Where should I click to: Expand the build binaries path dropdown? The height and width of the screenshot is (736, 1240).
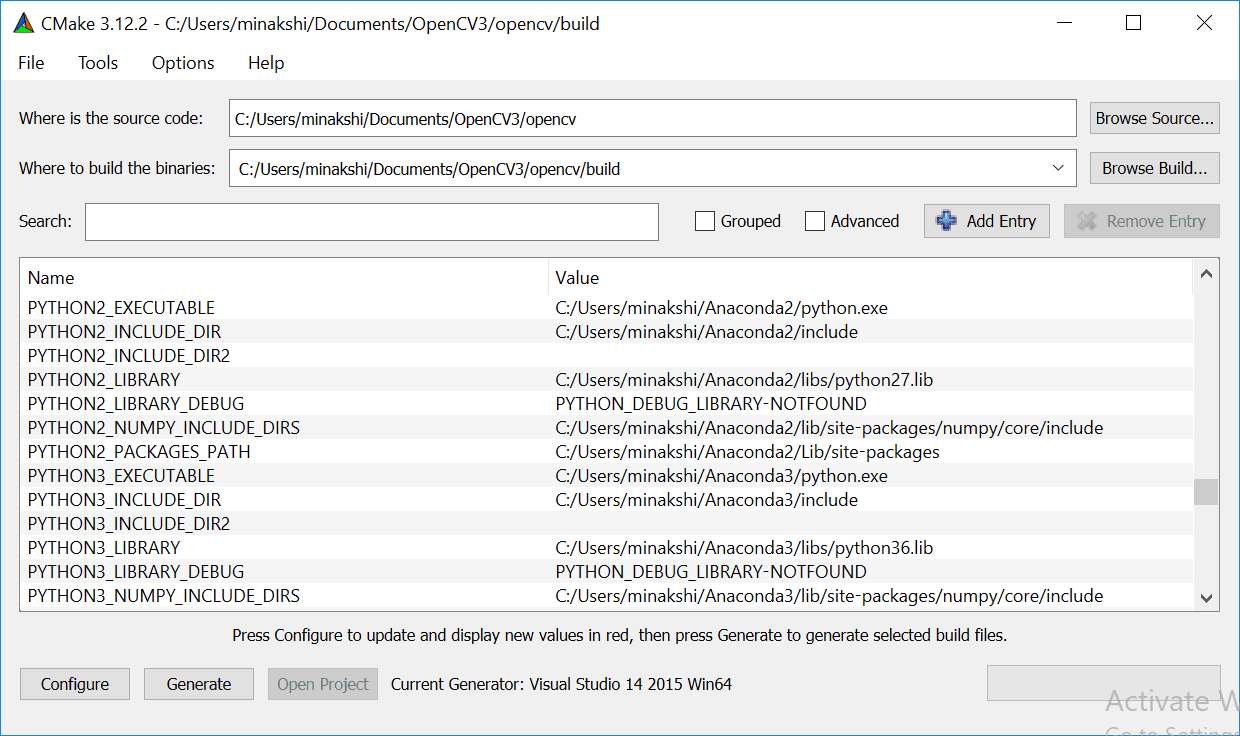[1058, 168]
